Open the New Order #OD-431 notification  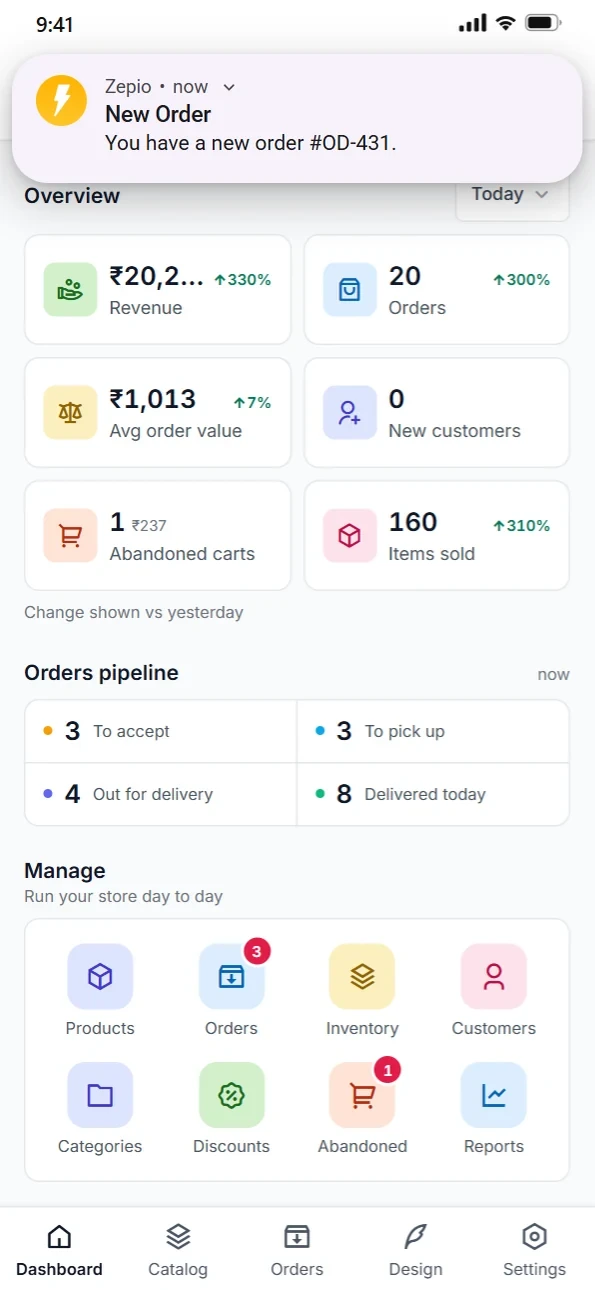[x=297, y=118]
